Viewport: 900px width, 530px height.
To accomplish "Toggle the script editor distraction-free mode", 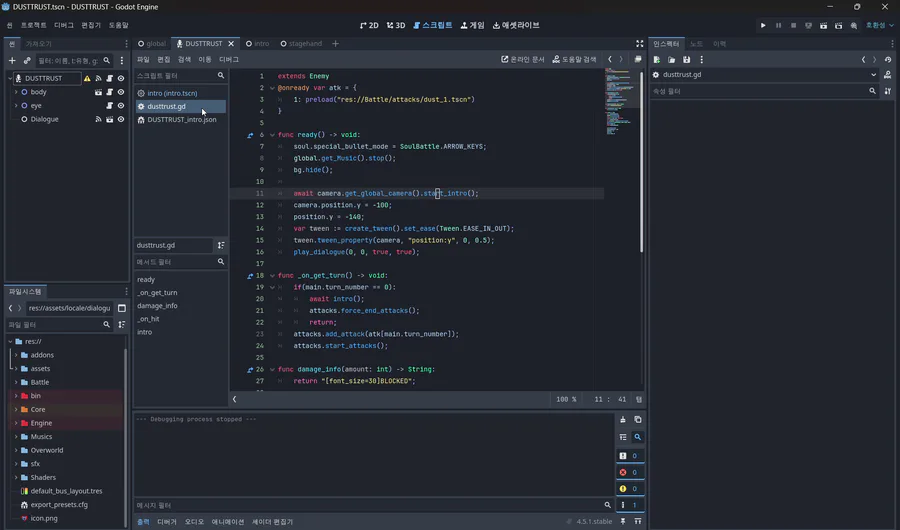I will [x=639, y=44].
